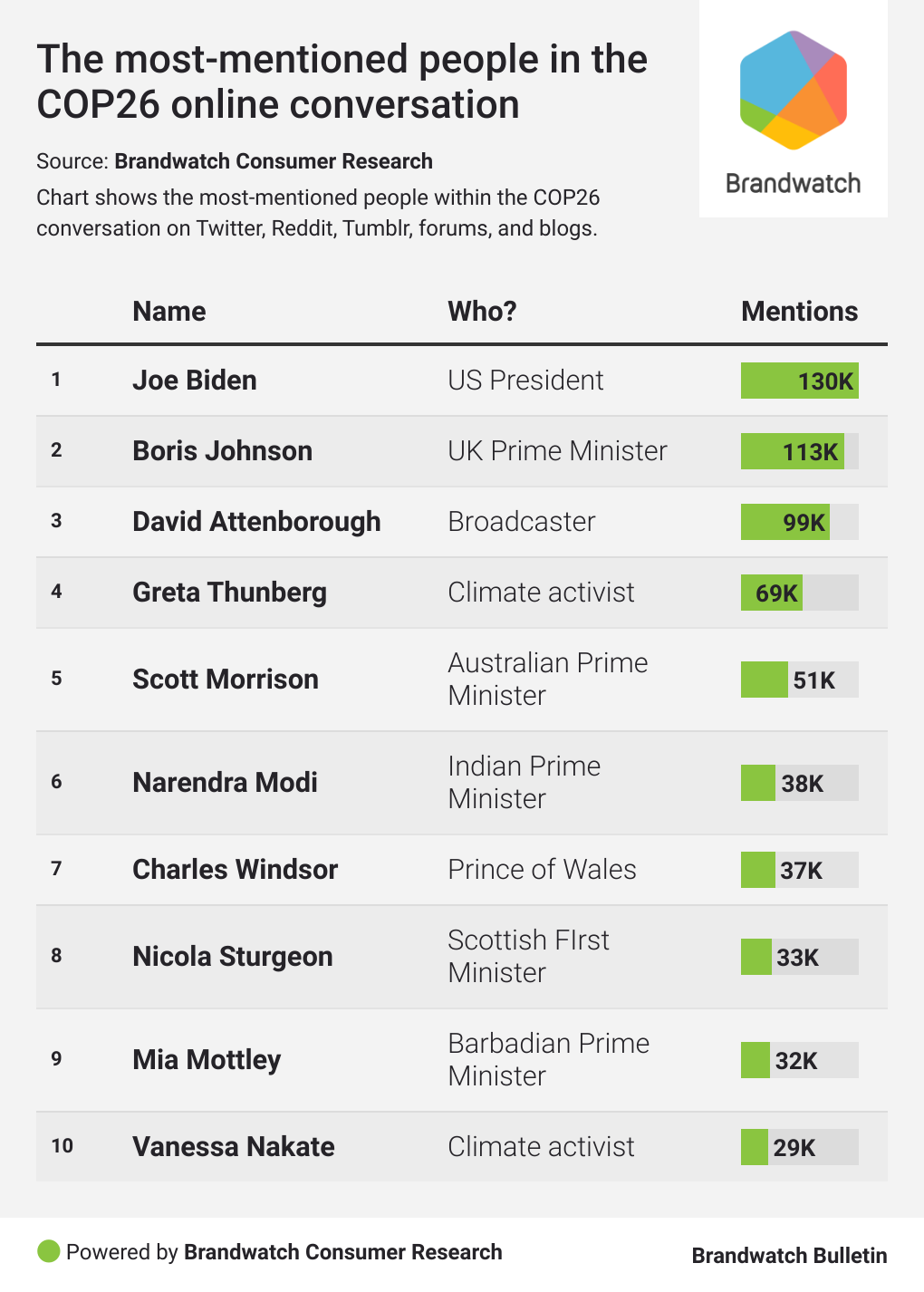Click the Brandwatch hexagon logo
The width and height of the screenshot is (924, 1292).
pyautogui.click(x=793, y=91)
